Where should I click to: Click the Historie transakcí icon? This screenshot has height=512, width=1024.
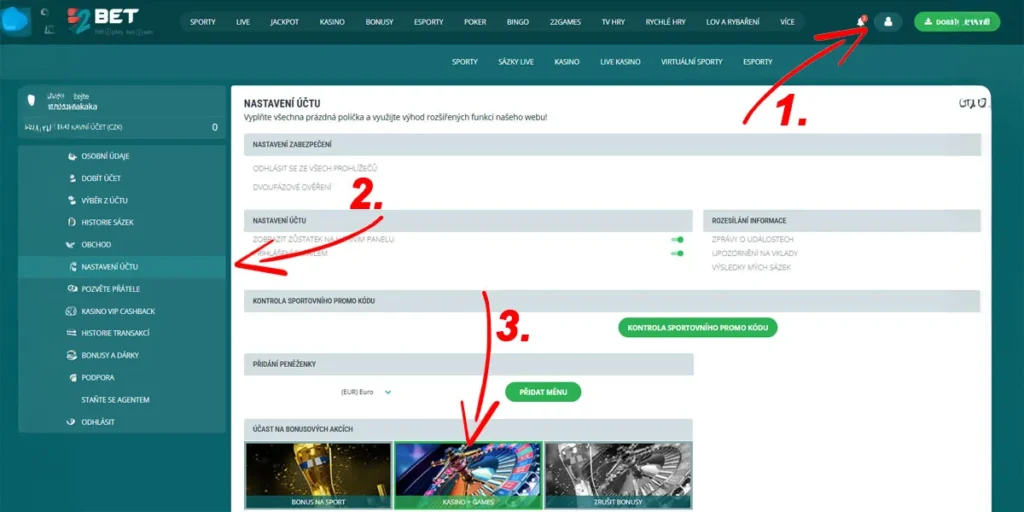pyautogui.click(x=72, y=333)
